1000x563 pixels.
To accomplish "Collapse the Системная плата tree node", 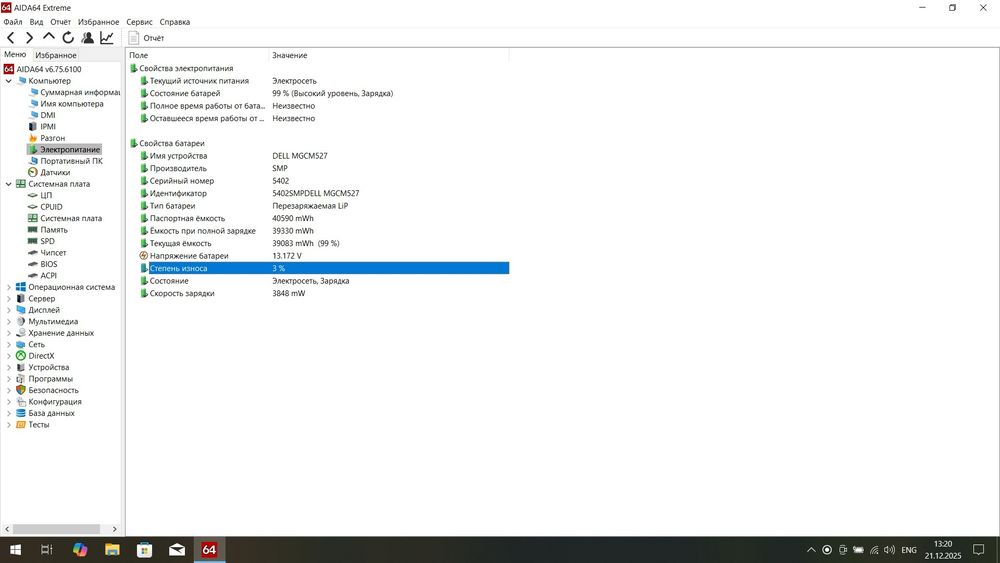I will [x=8, y=184].
